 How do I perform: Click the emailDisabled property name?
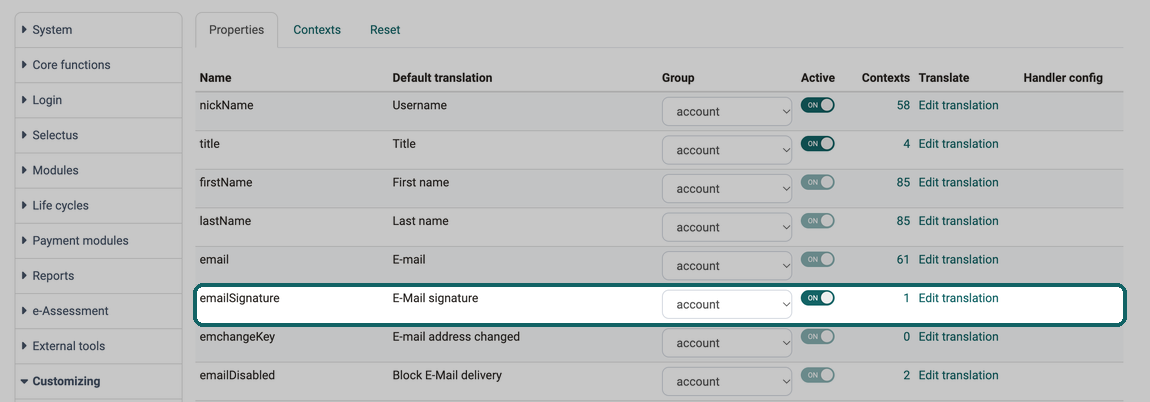(x=237, y=375)
